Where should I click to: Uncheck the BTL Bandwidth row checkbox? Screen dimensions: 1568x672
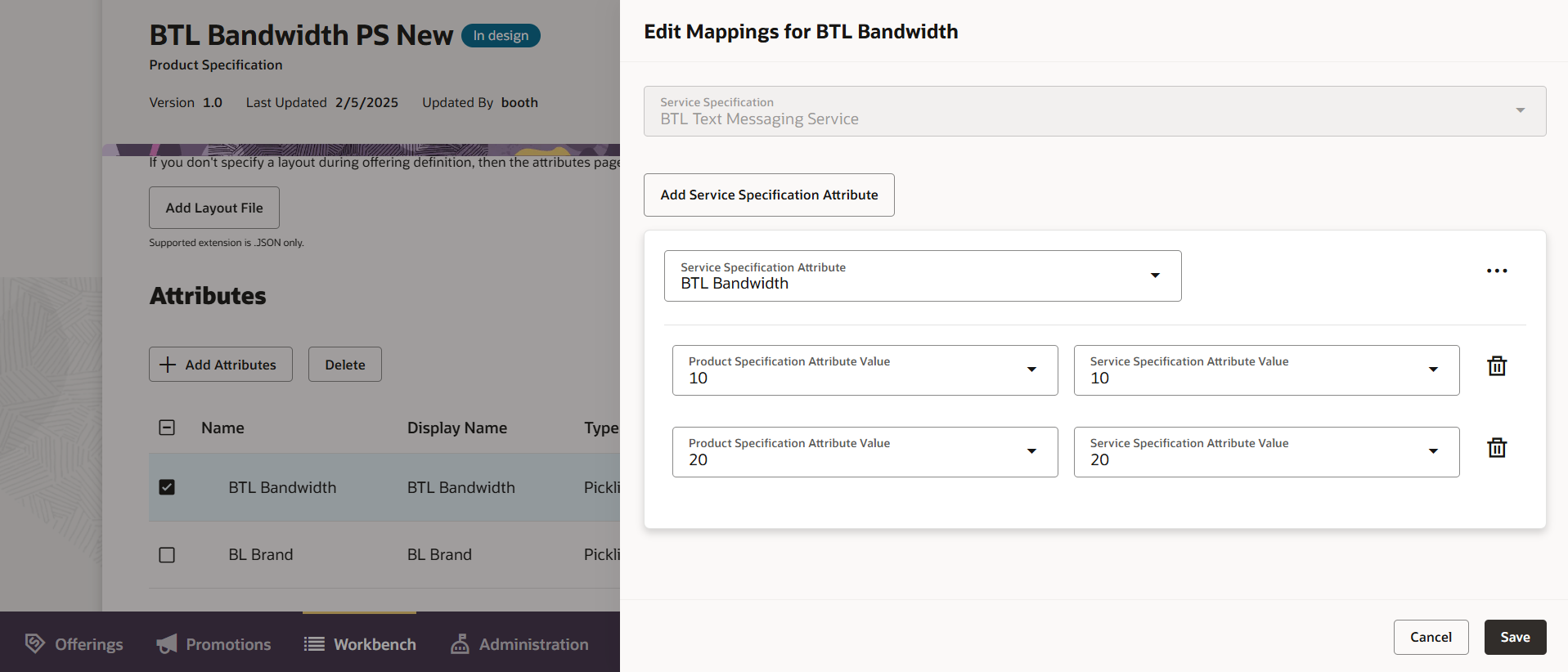click(167, 487)
